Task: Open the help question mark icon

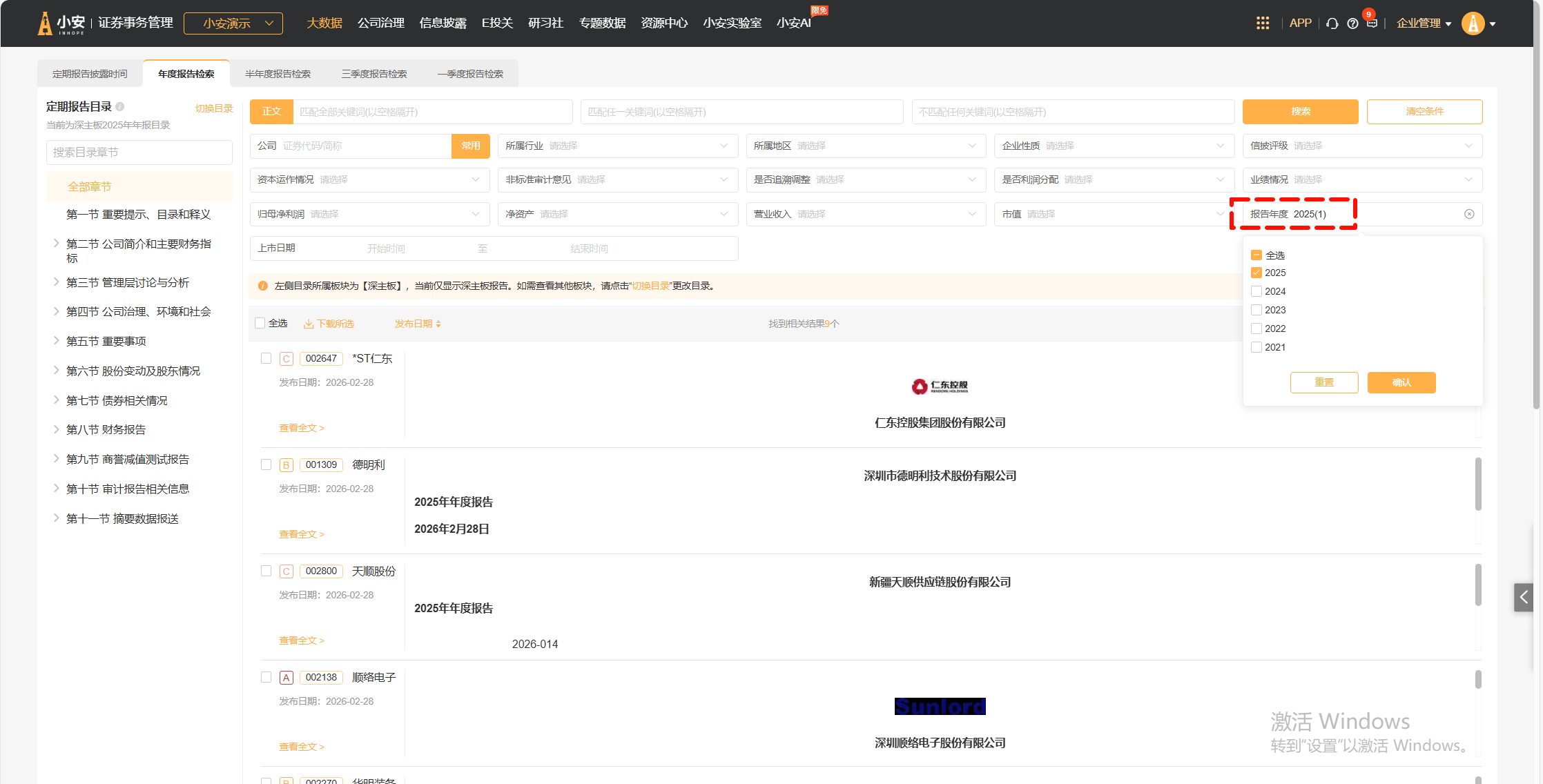Action: [1352, 23]
